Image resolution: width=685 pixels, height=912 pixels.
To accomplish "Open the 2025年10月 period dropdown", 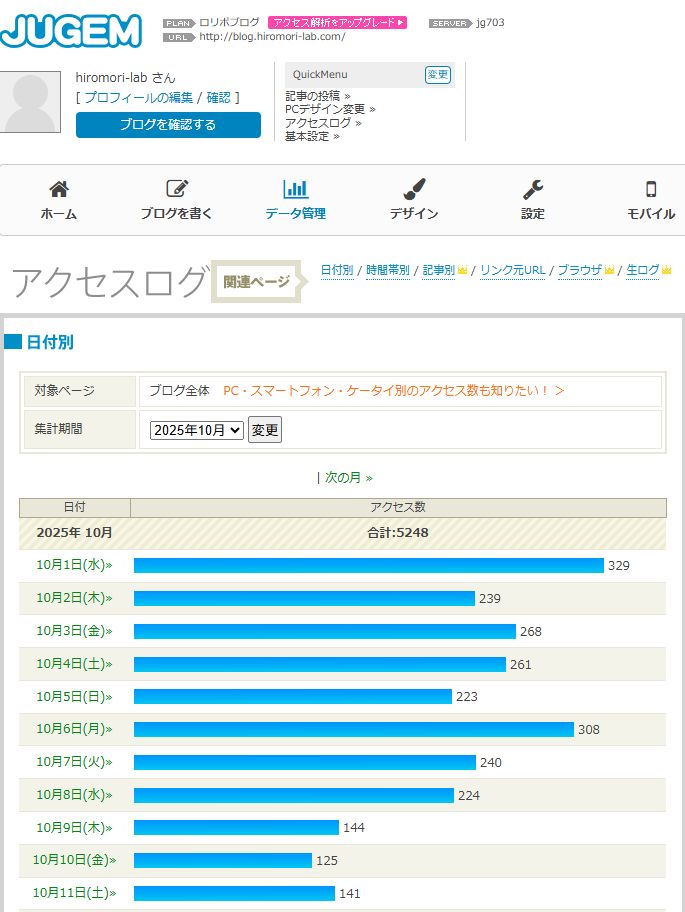I will [x=196, y=430].
